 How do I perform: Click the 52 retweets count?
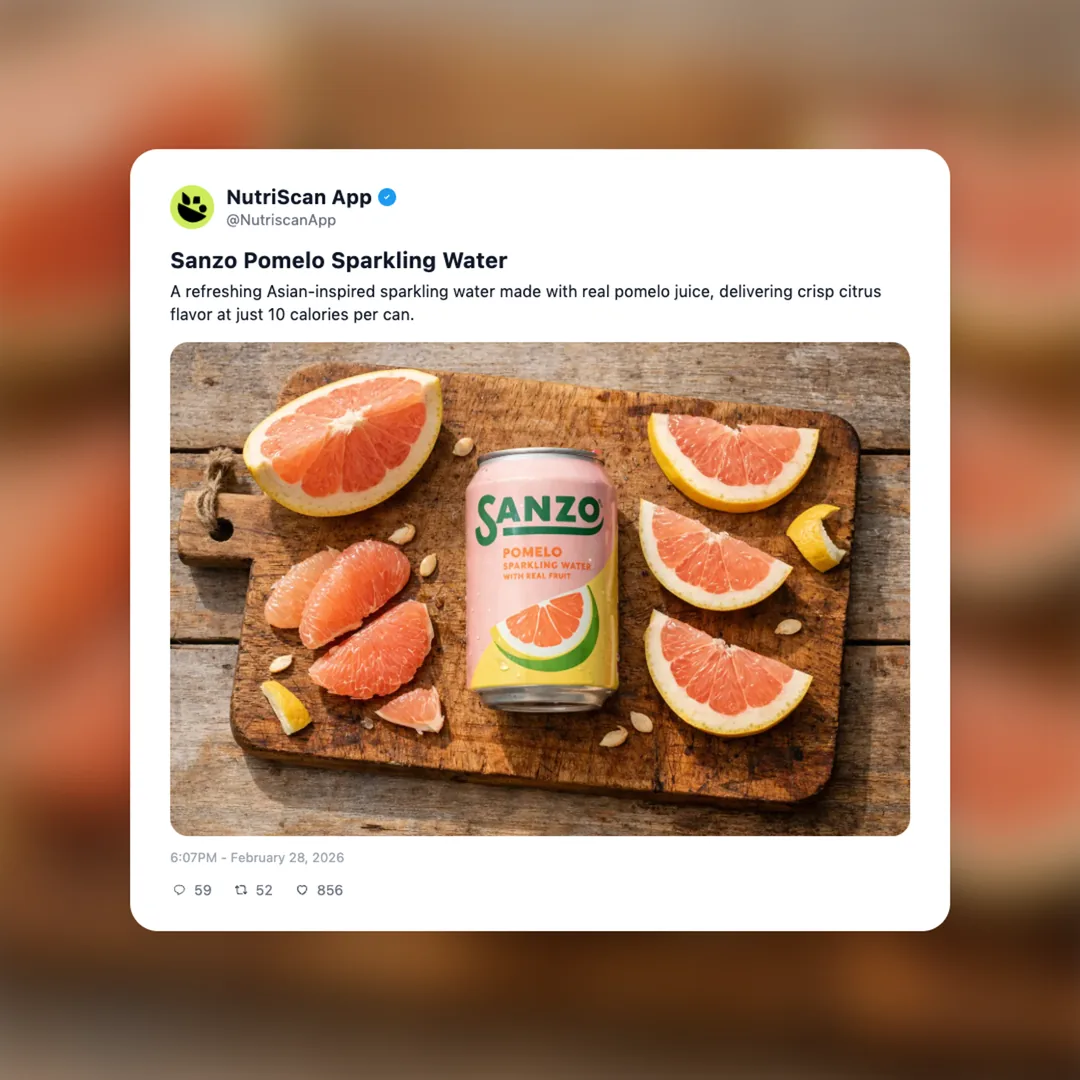(x=264, y=890)
